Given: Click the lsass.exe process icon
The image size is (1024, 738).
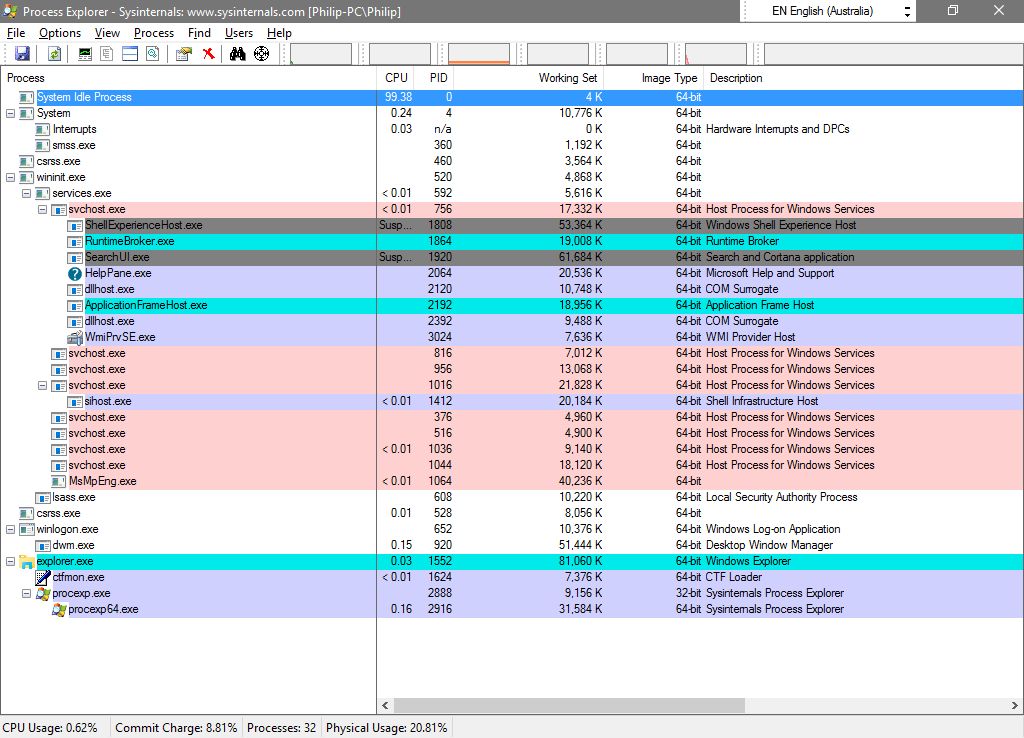Looking at the screenshot, I should tap(43, 498).
